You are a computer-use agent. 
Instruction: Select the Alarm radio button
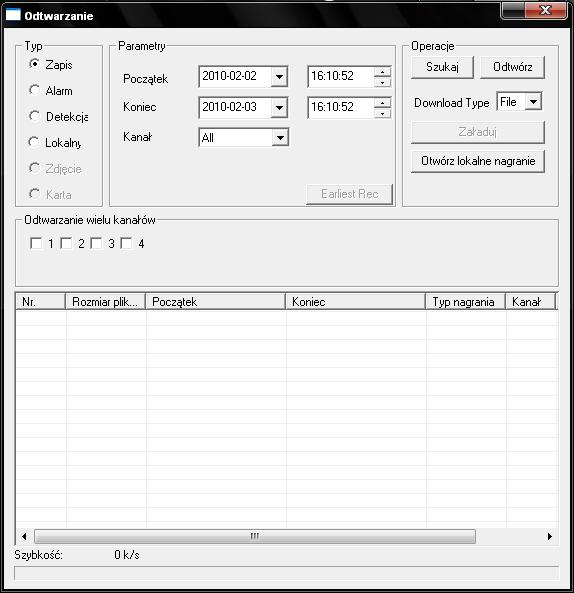34,90
